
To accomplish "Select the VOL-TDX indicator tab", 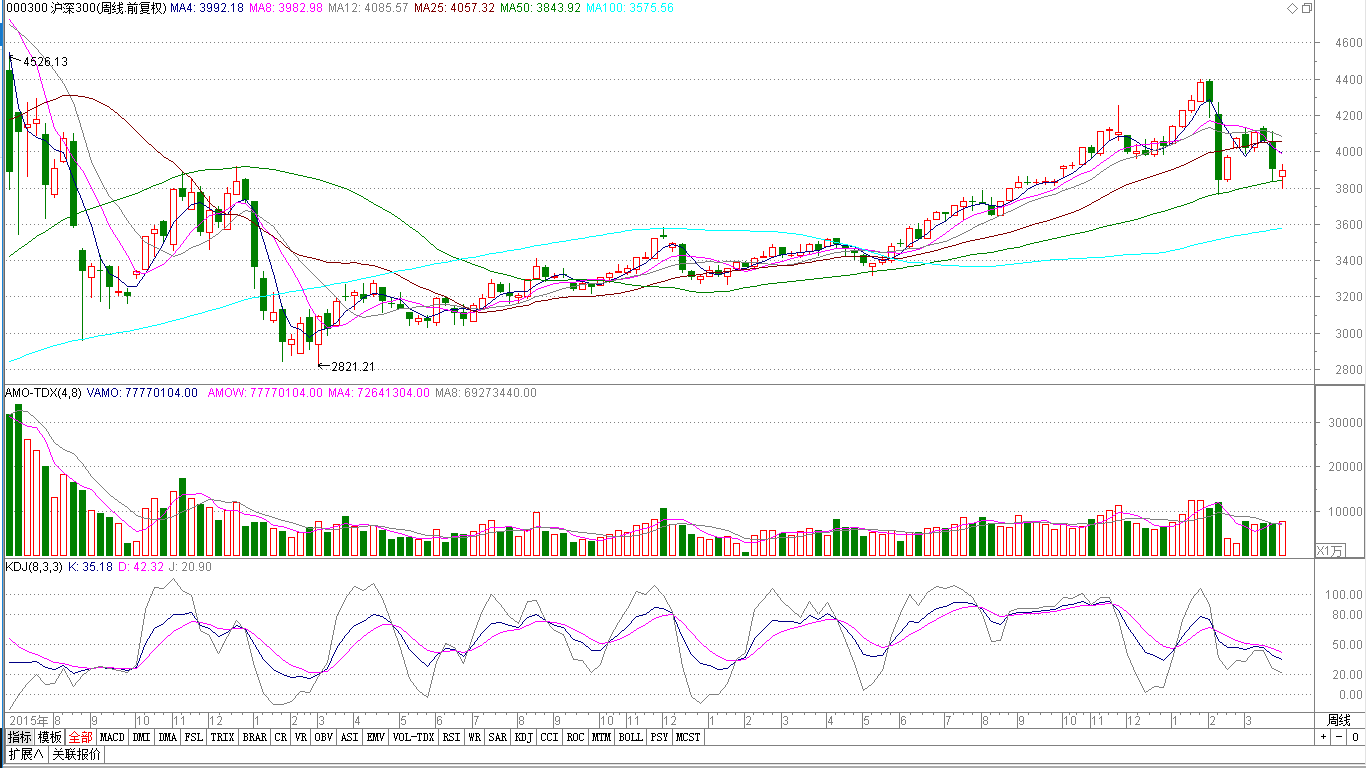I will pos(413,737).
